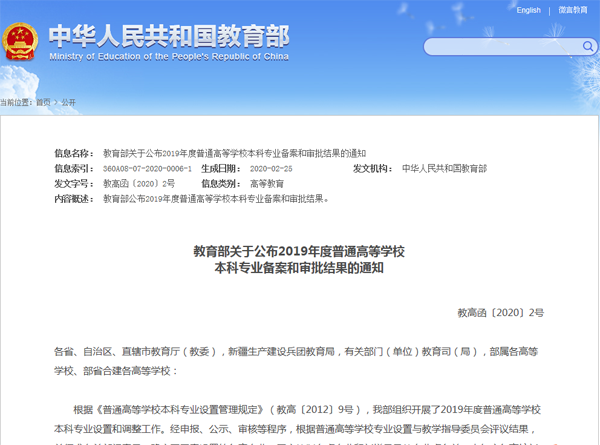Click the bold centered article headline
The image size is (600, 445).
(299, 259)
